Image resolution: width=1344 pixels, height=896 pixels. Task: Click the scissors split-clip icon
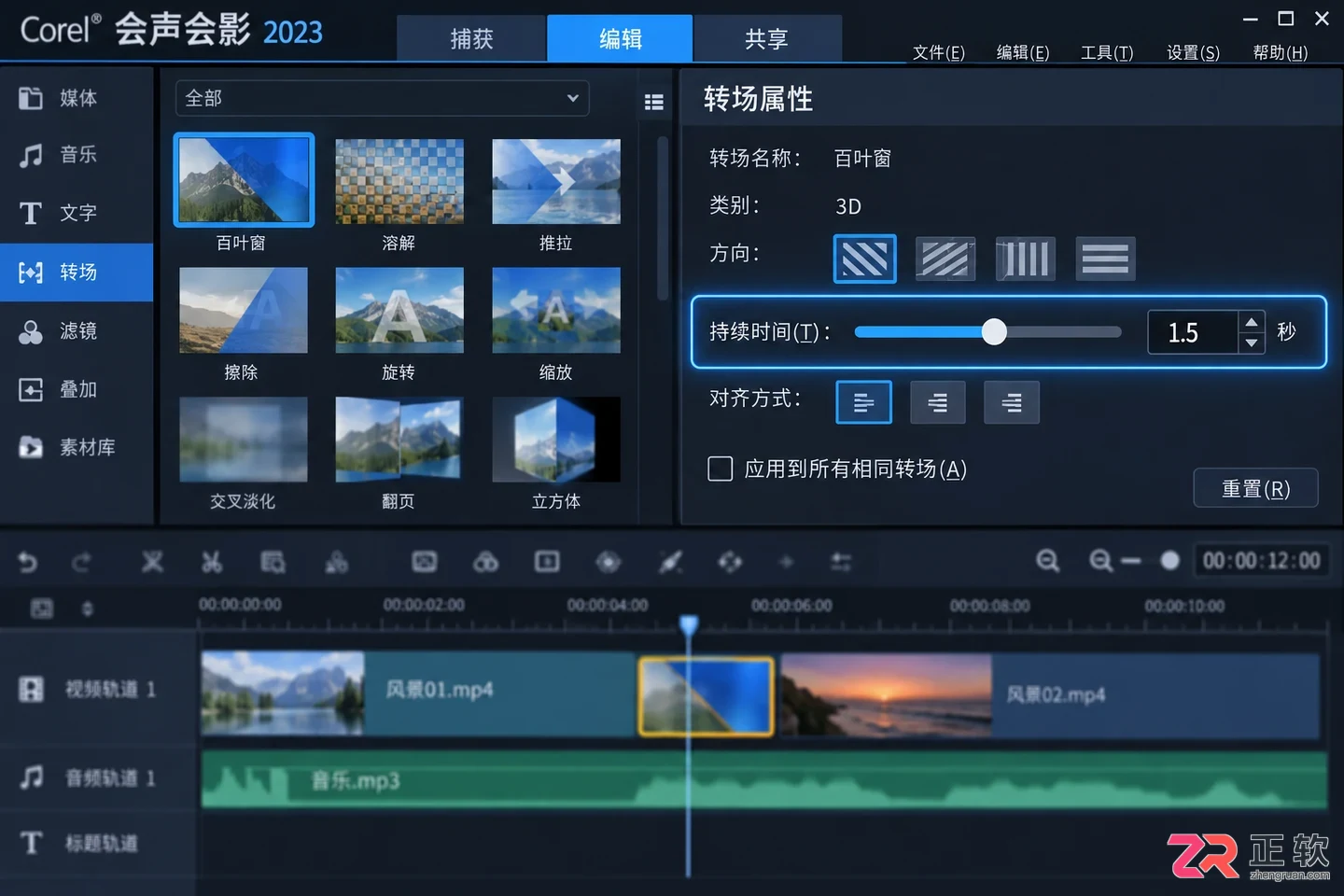tap(212, 562)
